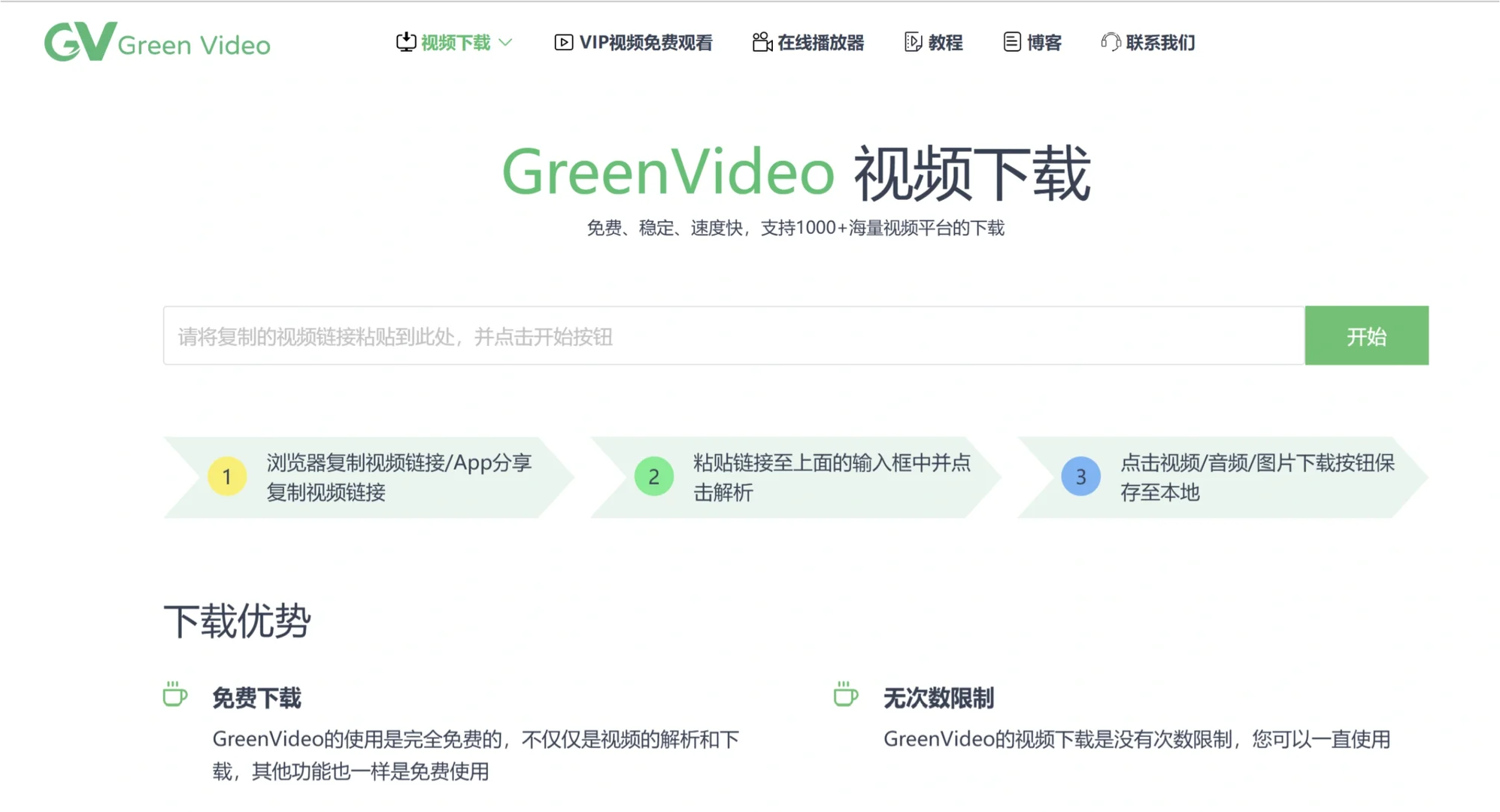This screenshot has height=812, width=1500.
Task: Open the 教程 menu item
Action: click(x=946, y=43)
